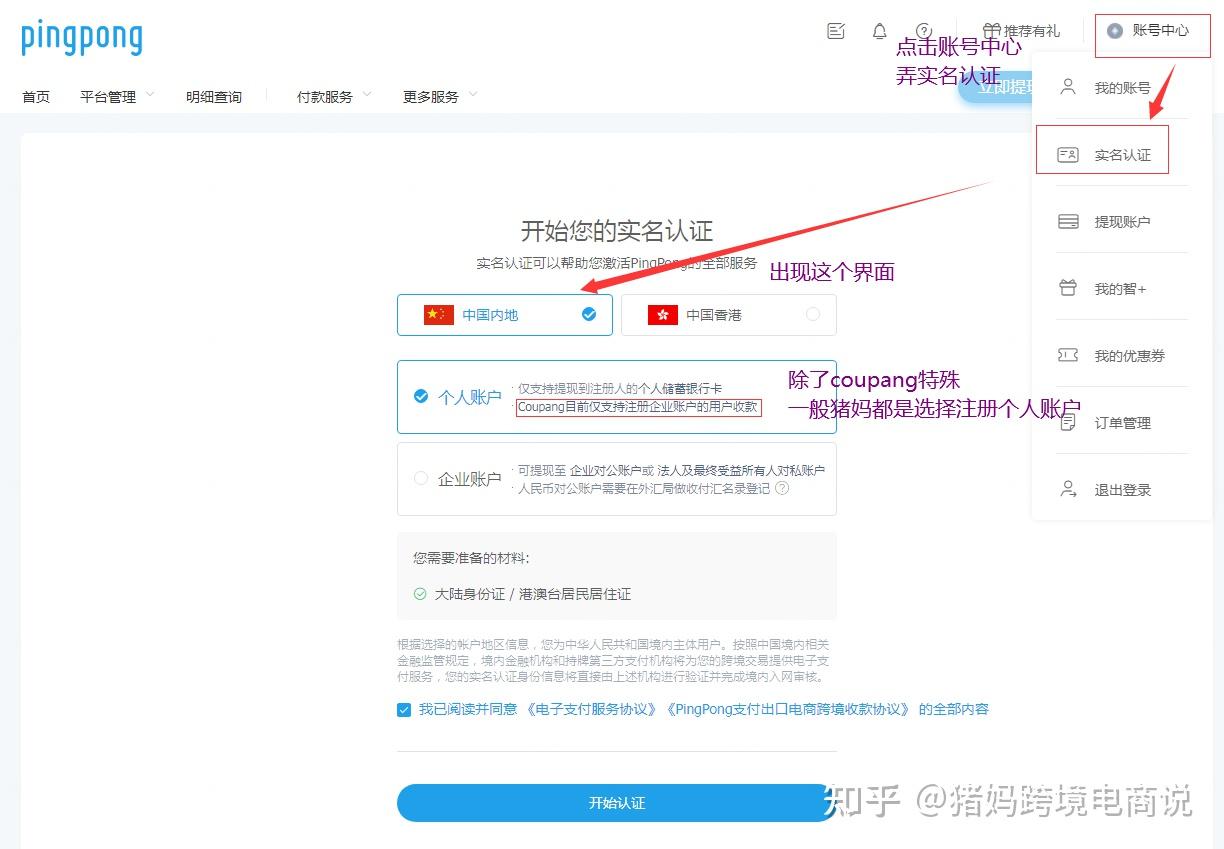Open the help question mark icon
Viewport: 1224px width, 849px height.
point(924,31)
